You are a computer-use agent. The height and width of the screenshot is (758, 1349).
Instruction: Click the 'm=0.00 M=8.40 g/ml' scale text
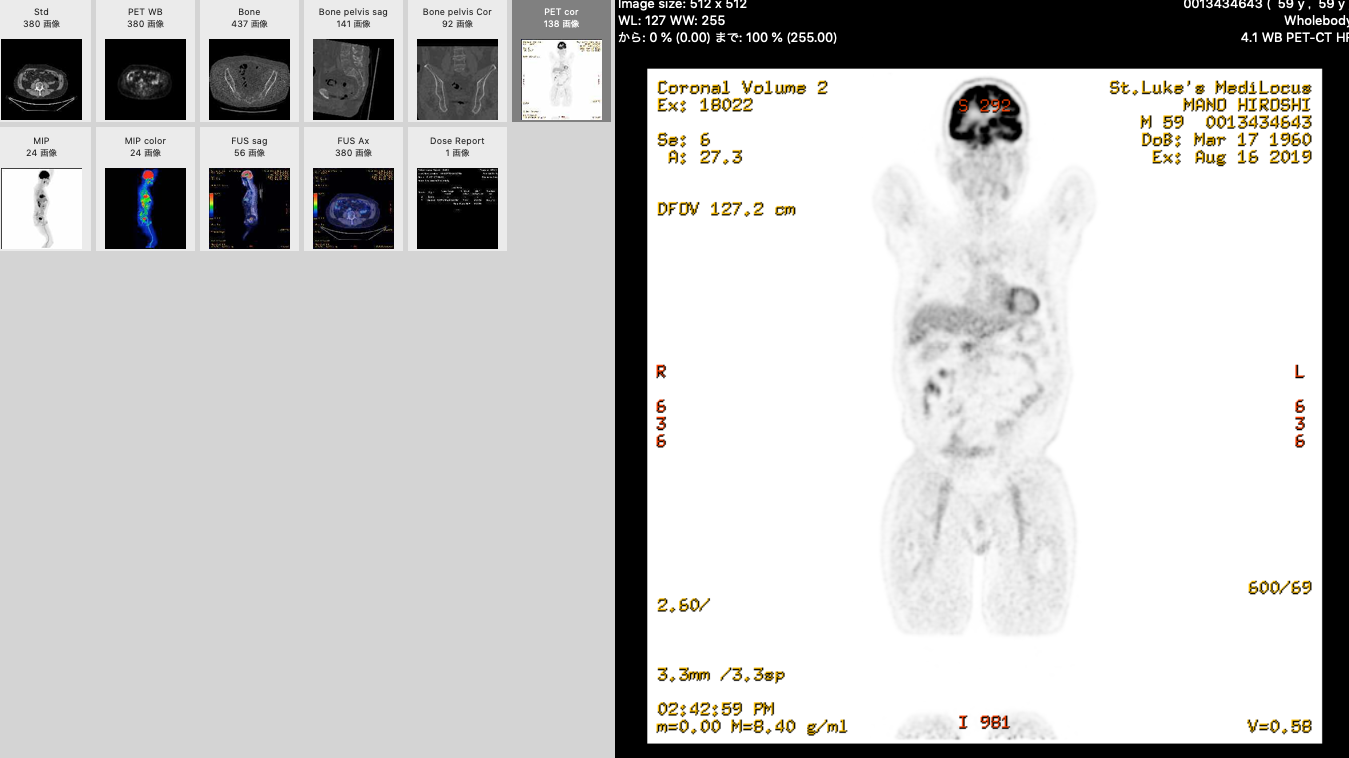point(752,727)
